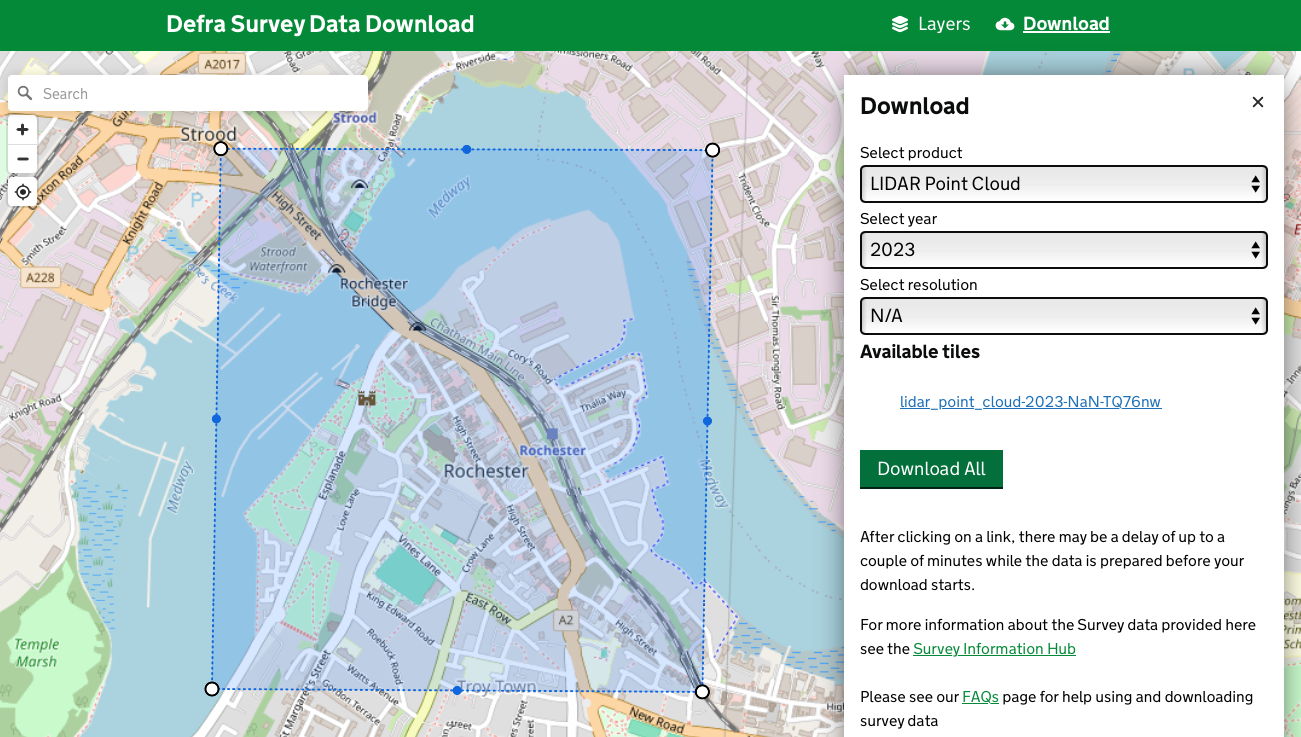Open the Select resolution dropdown
The image size is (1301, 737).
click(1063, 316)
